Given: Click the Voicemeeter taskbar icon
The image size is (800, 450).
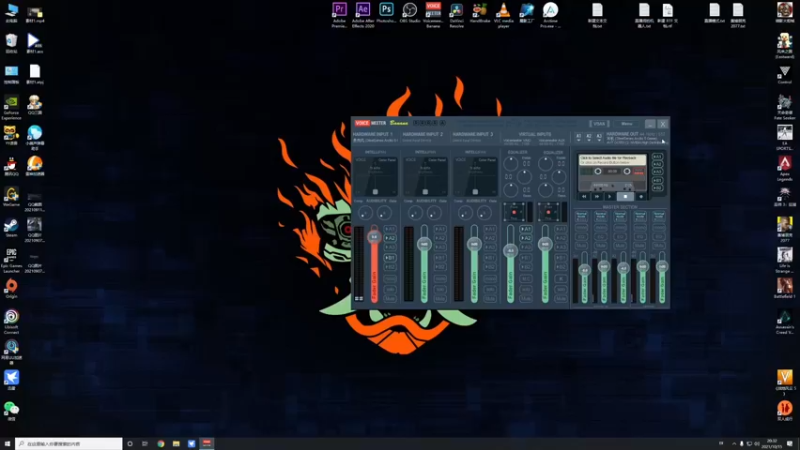Looking at the screenshot, I should (207, 443).
